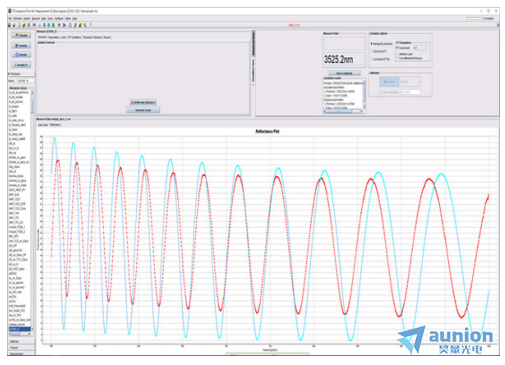Click the question mark help toolbar icon
This screenshot has height=365, width=505.
pos(90,25)
